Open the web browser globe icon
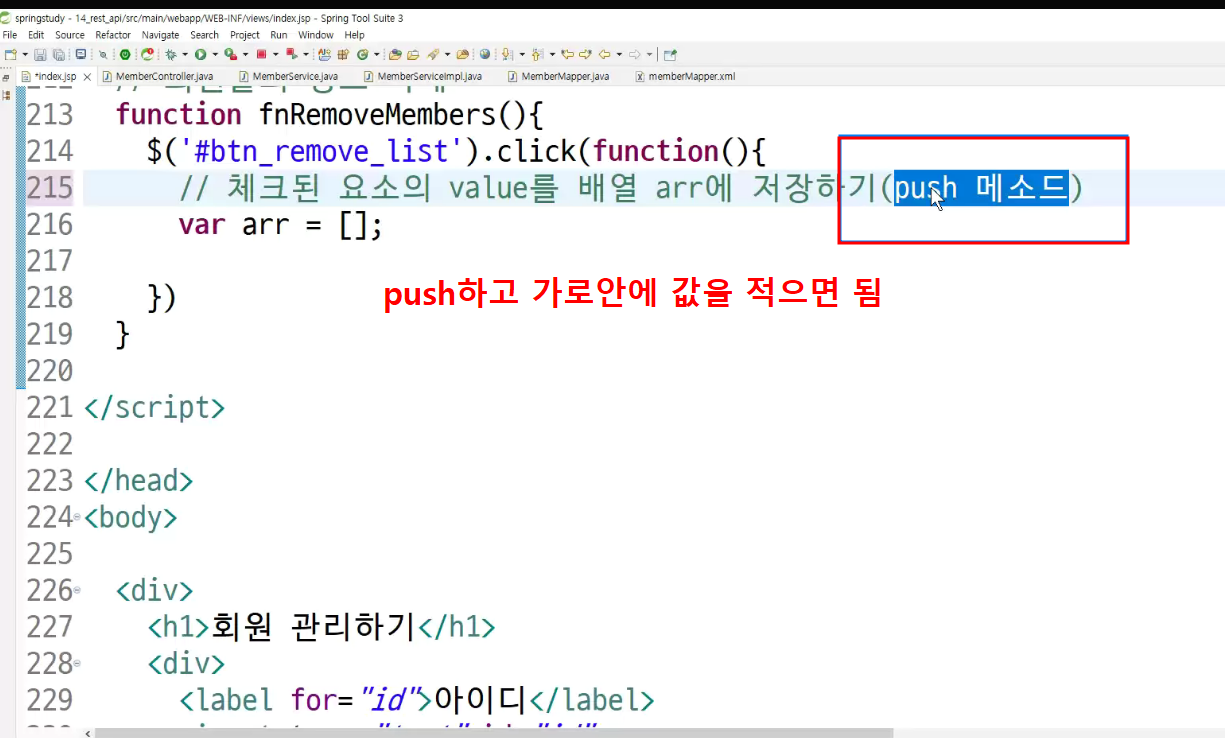This screenshot has height=738, width=1225. [485, 54]
